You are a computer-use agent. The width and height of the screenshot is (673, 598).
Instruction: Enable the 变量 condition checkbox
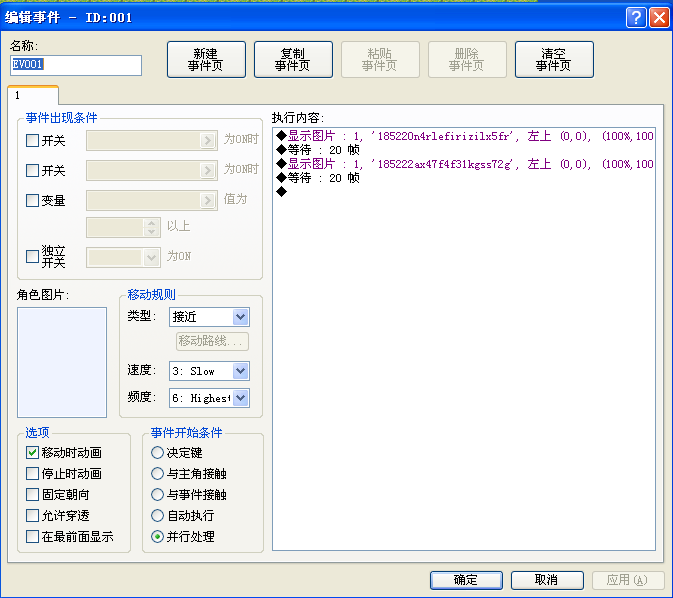click(x=32, y=200)
